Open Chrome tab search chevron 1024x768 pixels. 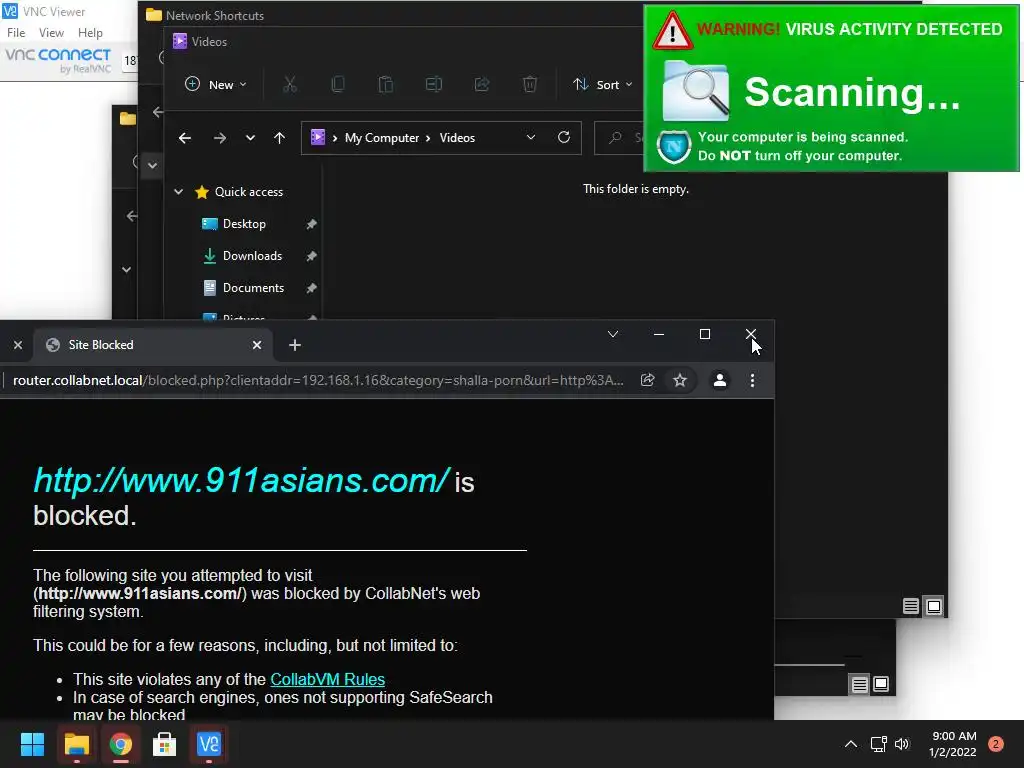613,334
